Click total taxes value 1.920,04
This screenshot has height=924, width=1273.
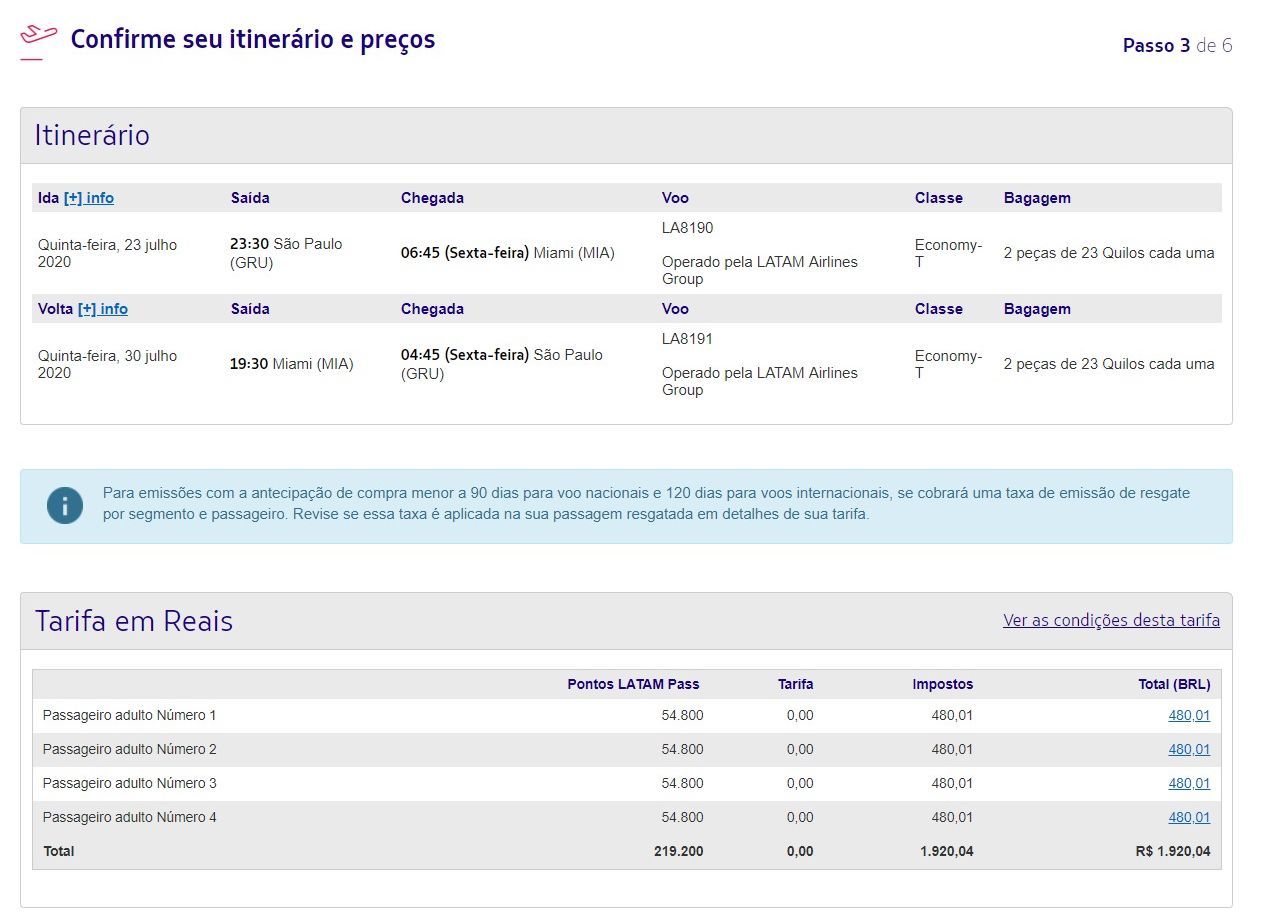(946, 852)
